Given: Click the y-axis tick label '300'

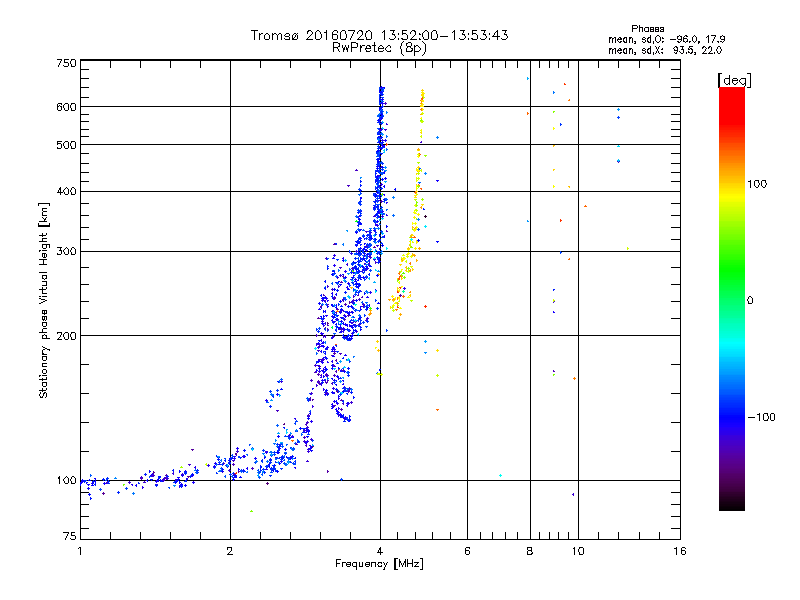Looking at the screenshot, I should click(66, 251).
